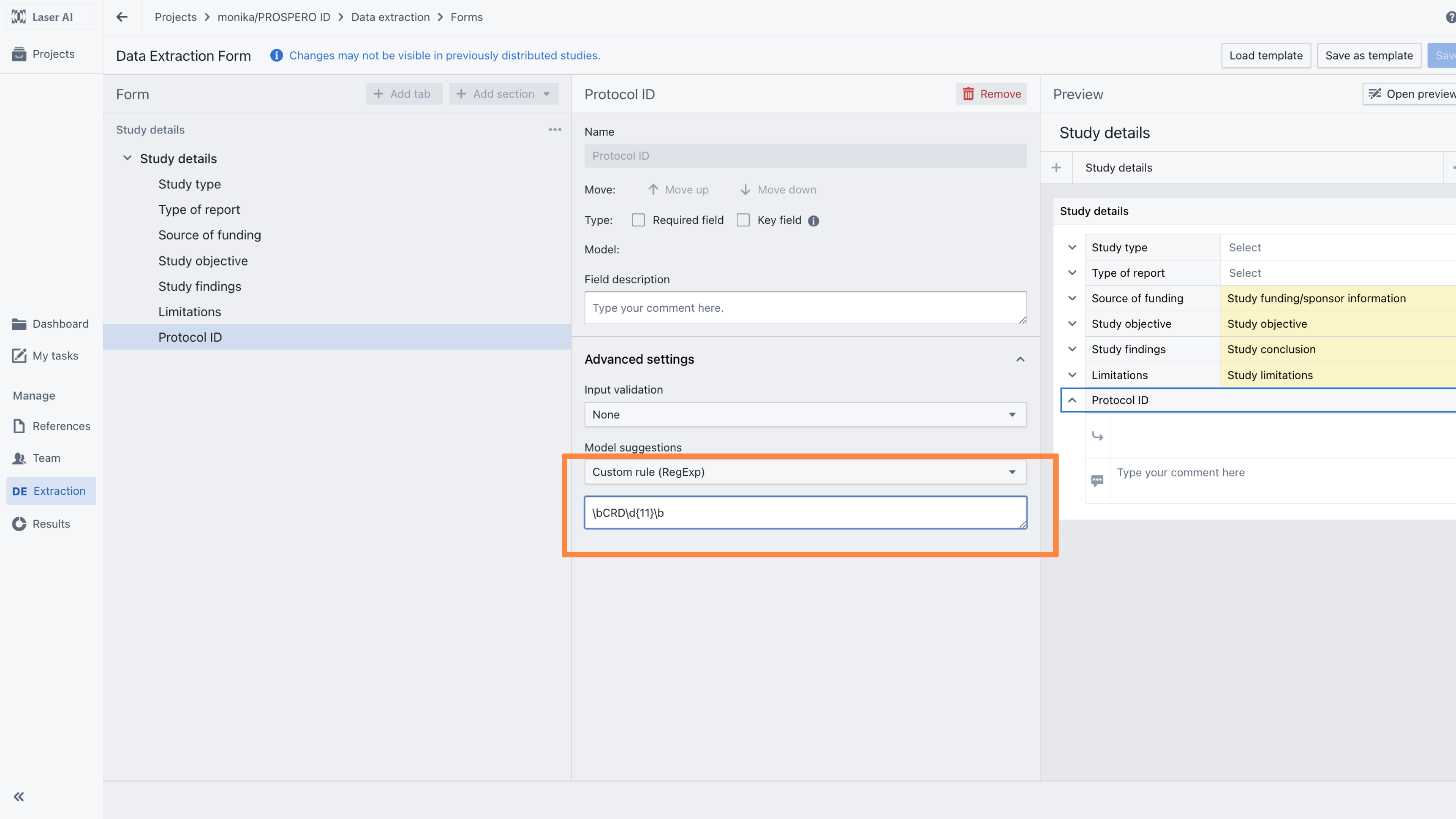Open Model suggestions Custom rule dropdown
Viewport: 1456px width, 819px height.
(805, 472)
